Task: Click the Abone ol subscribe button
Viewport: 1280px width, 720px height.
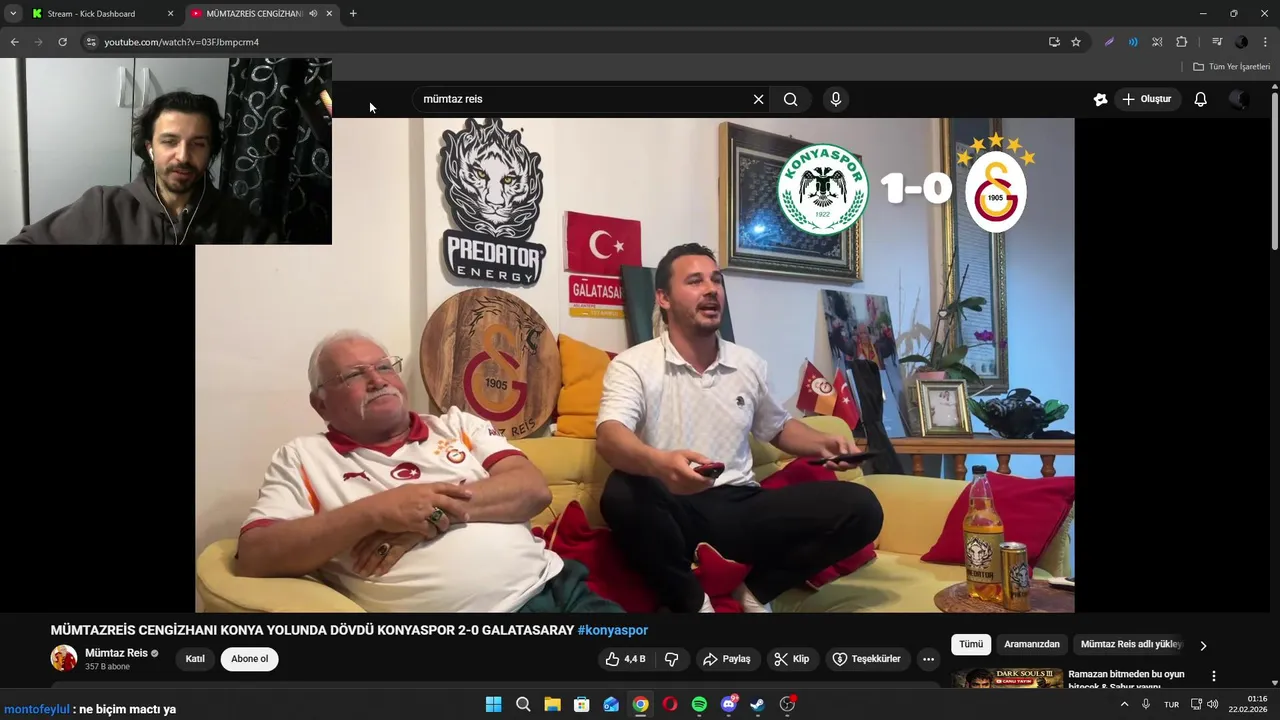Action: [250, 659]
